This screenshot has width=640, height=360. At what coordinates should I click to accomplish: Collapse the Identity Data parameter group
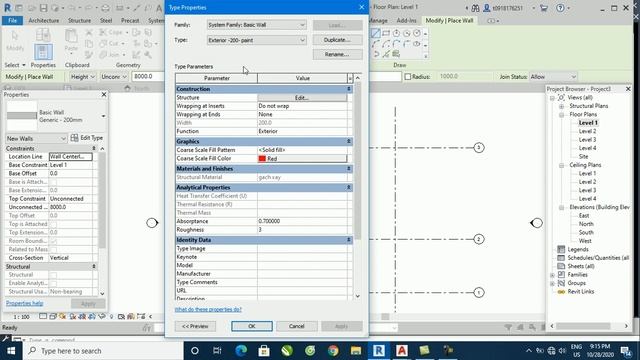349,240
